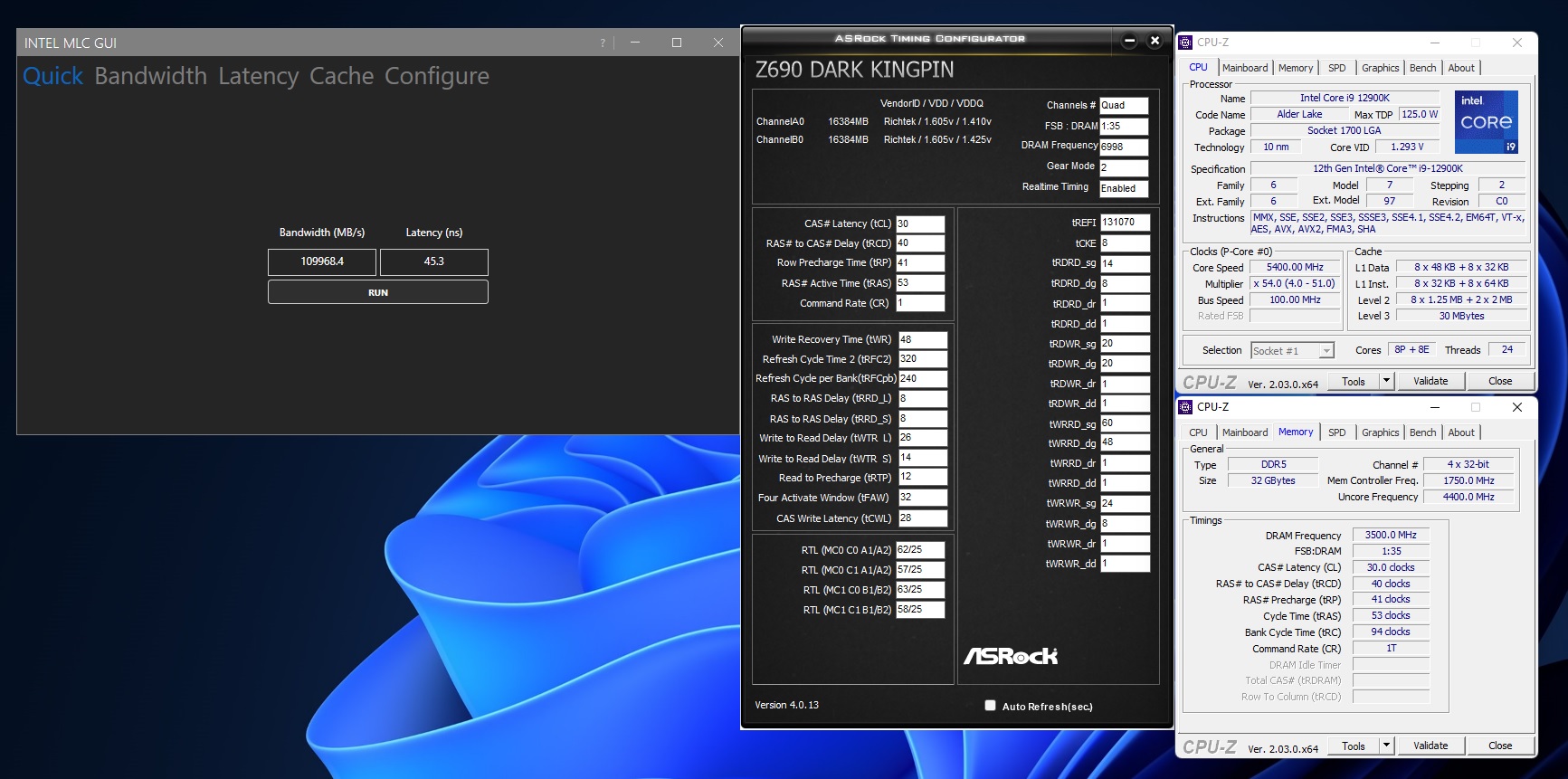Select the tREFI value field
Image resolution: width=1568 pixels, height=779 pixels.
pyautogui.click(x=1124, y=223)
